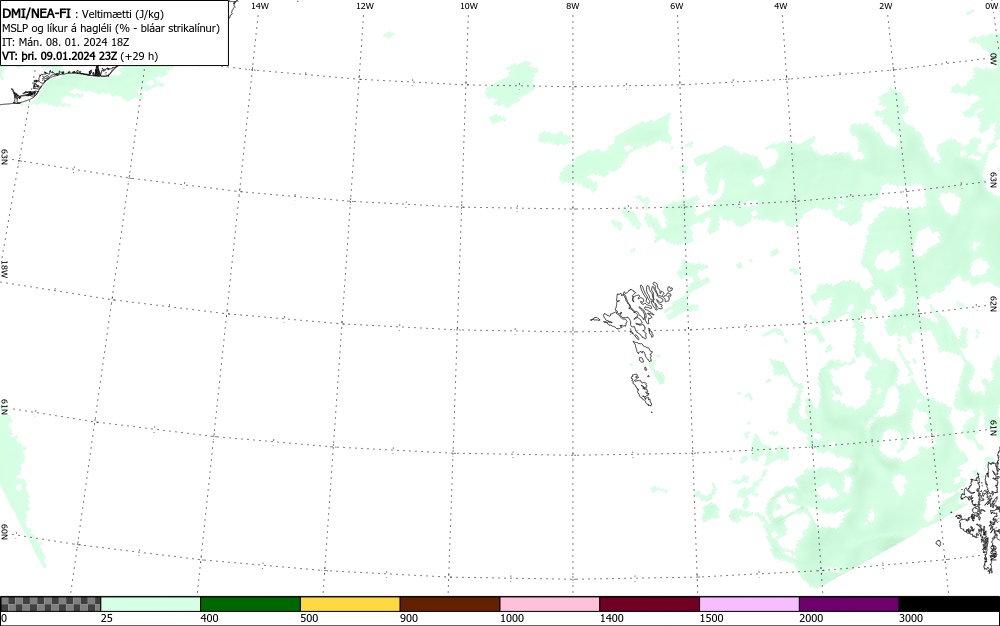Click the brown 900–1000 legend swatch
Image resolution: width=1000 pixels, height=626 pixels.
450,604
